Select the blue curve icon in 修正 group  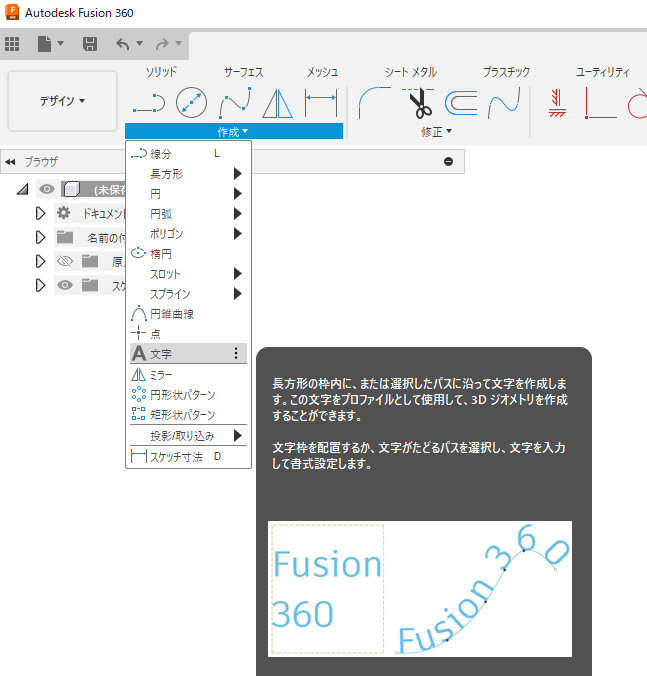click(x=504, y=103)
